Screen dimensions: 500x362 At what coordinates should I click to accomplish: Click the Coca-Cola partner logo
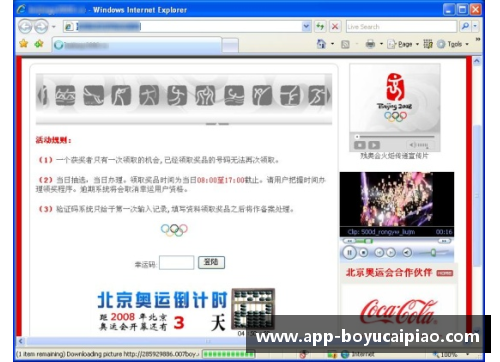[398, 311]
